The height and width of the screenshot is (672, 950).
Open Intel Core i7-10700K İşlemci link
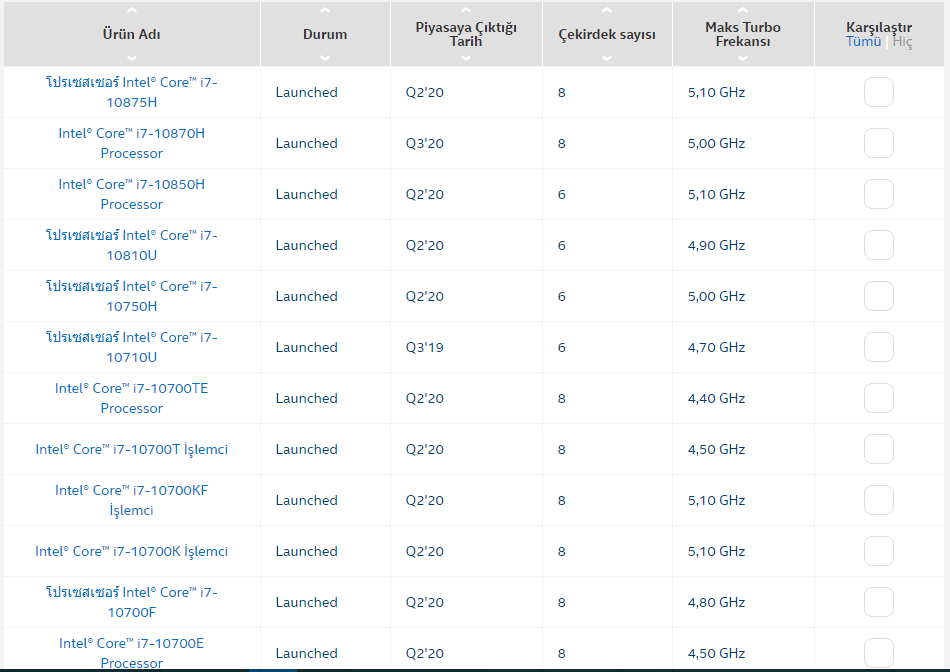pos(131,551)
